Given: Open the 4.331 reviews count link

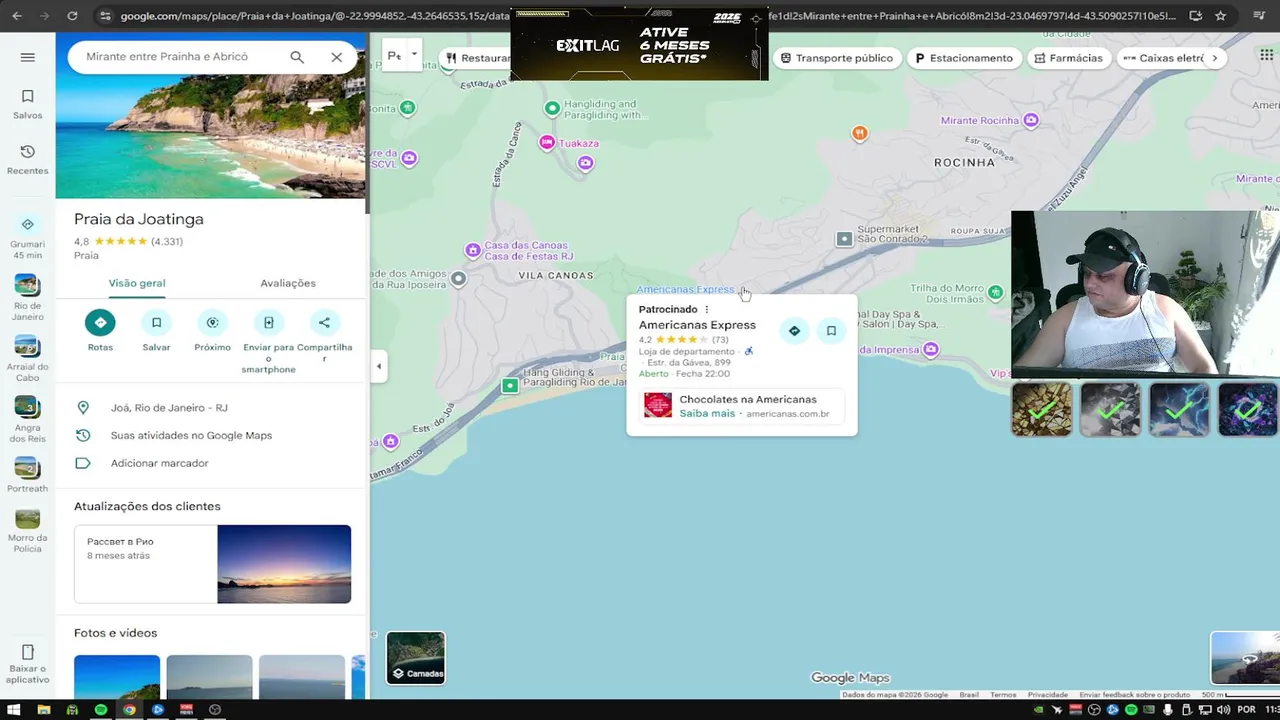Looking at the screenshot, I should tap(167, 241).
